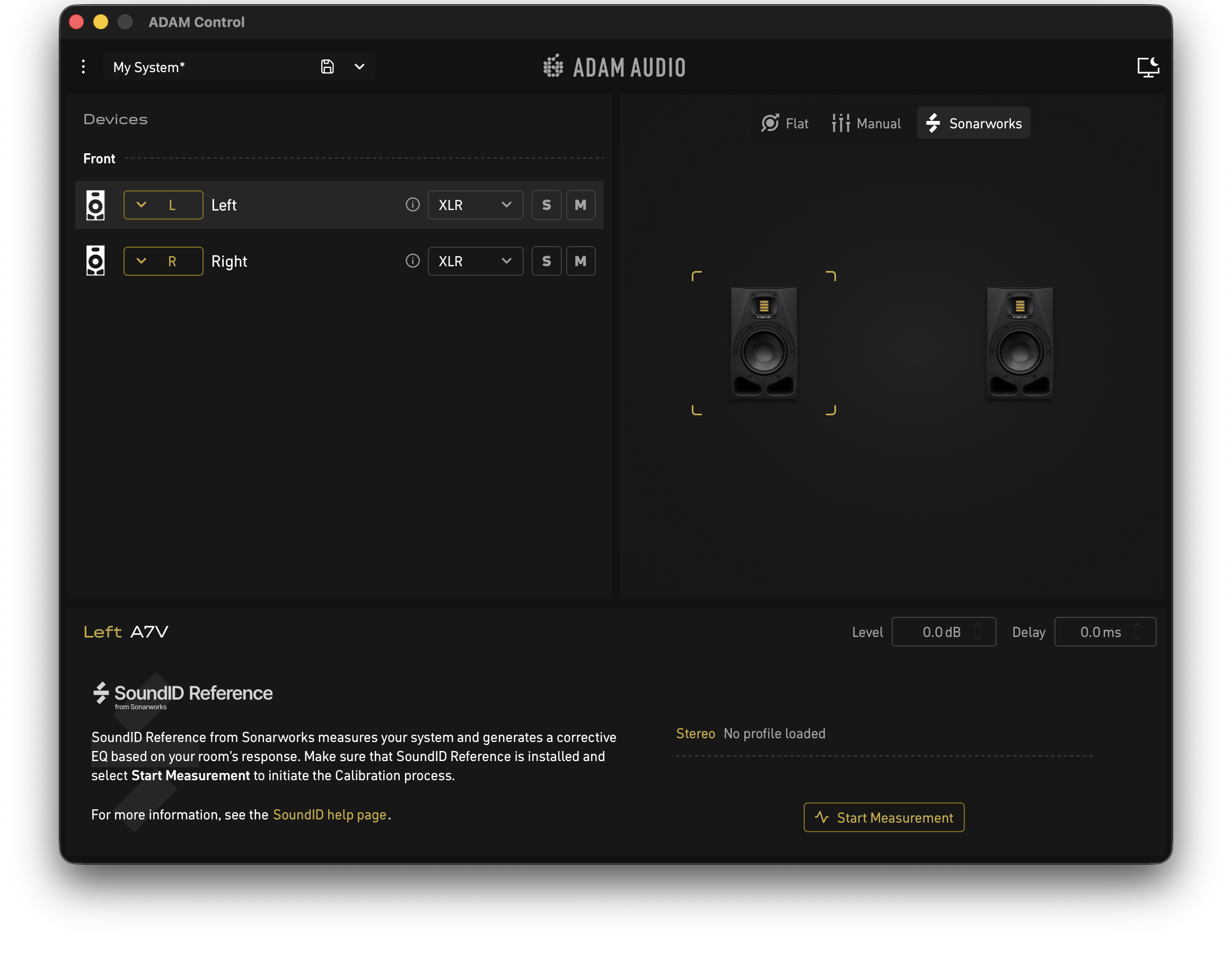1232x978 pixels.
Task: Close the ADAM Control window
Action: 76,22
